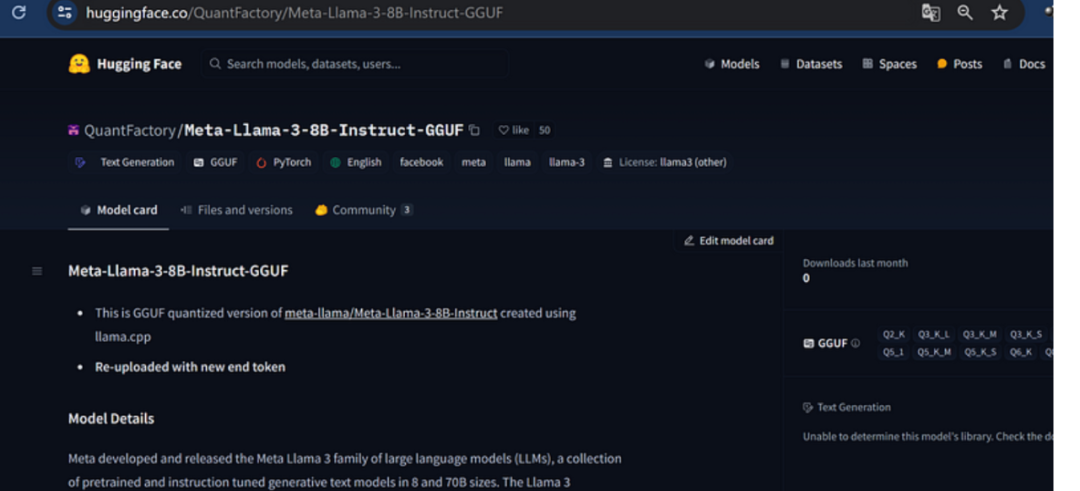Like the model with heart button
The height and width of the screenshot is (491, 1080).
coord(514,130)
